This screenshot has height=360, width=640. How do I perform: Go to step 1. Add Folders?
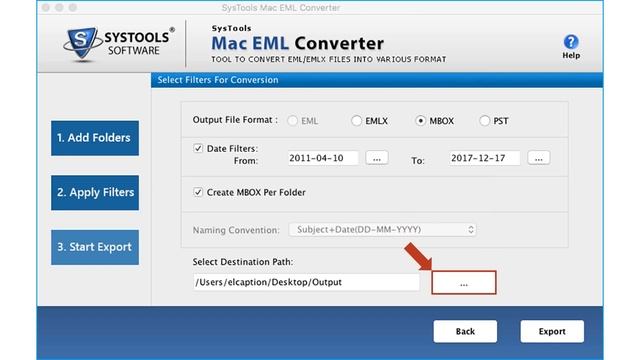click(95, 138)
